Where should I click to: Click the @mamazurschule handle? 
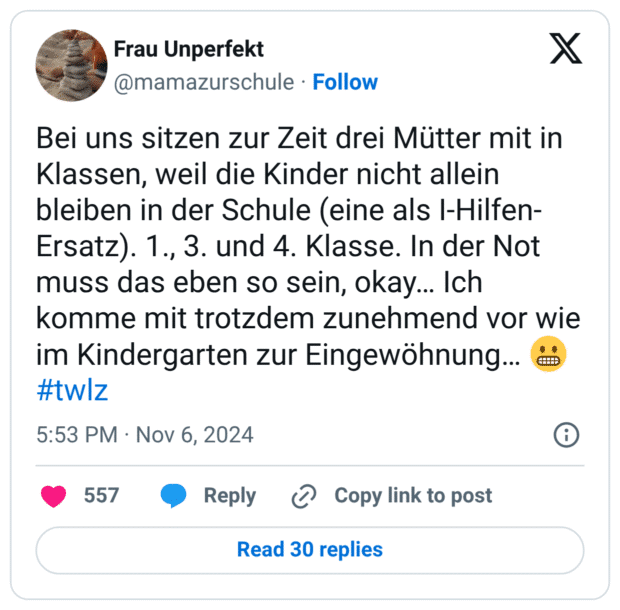(x=204, y=82)
